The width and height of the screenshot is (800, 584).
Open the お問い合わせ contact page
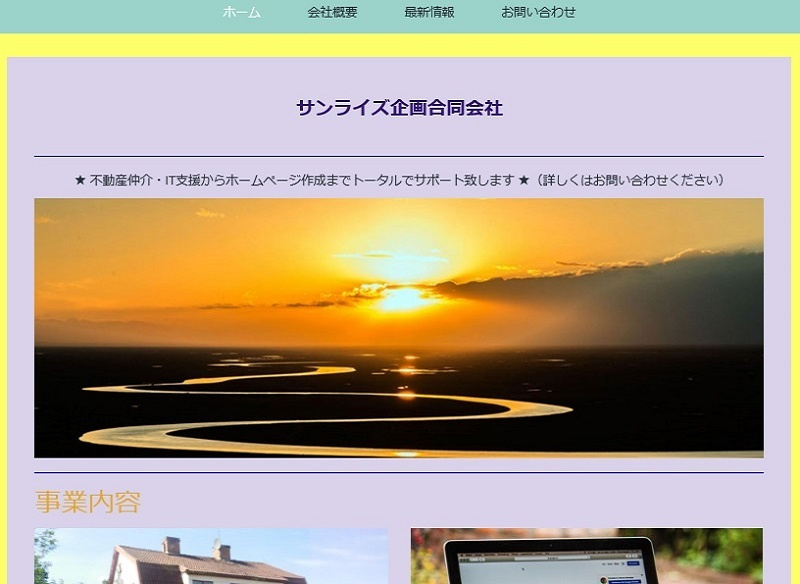pyautogui.click(x=538, y=13)
